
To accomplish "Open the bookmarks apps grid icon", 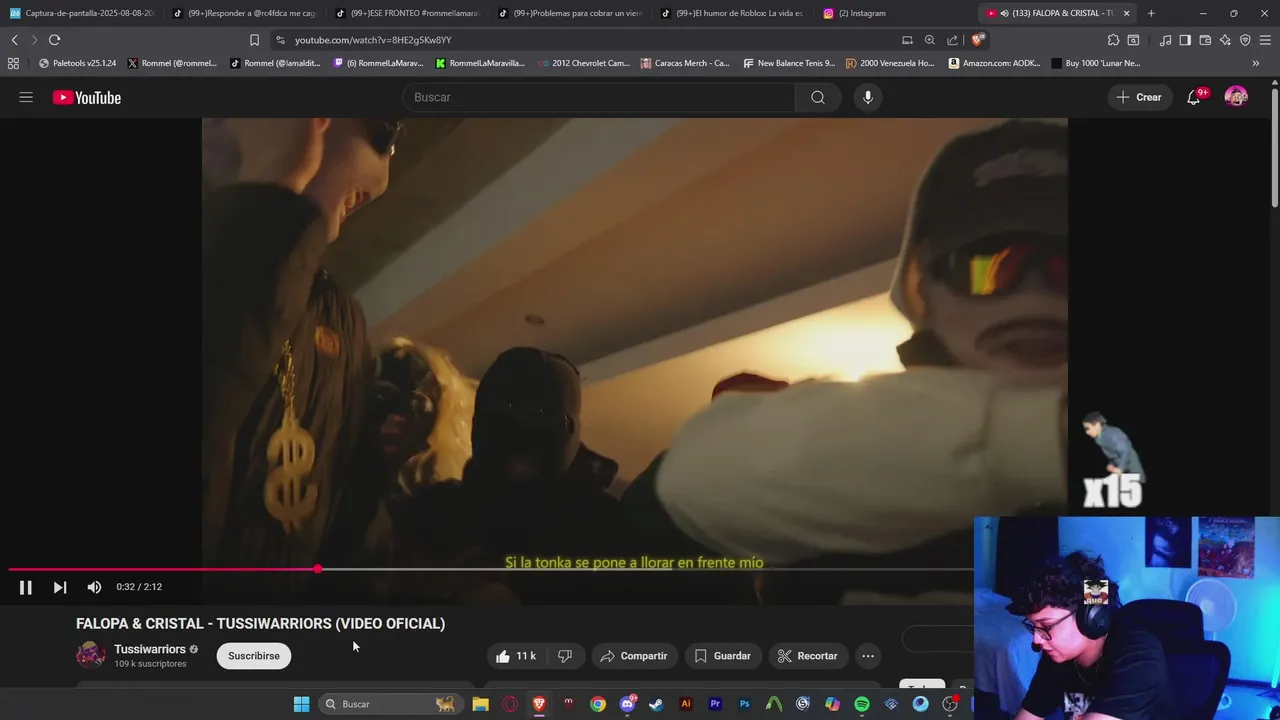I will [13, 63].
